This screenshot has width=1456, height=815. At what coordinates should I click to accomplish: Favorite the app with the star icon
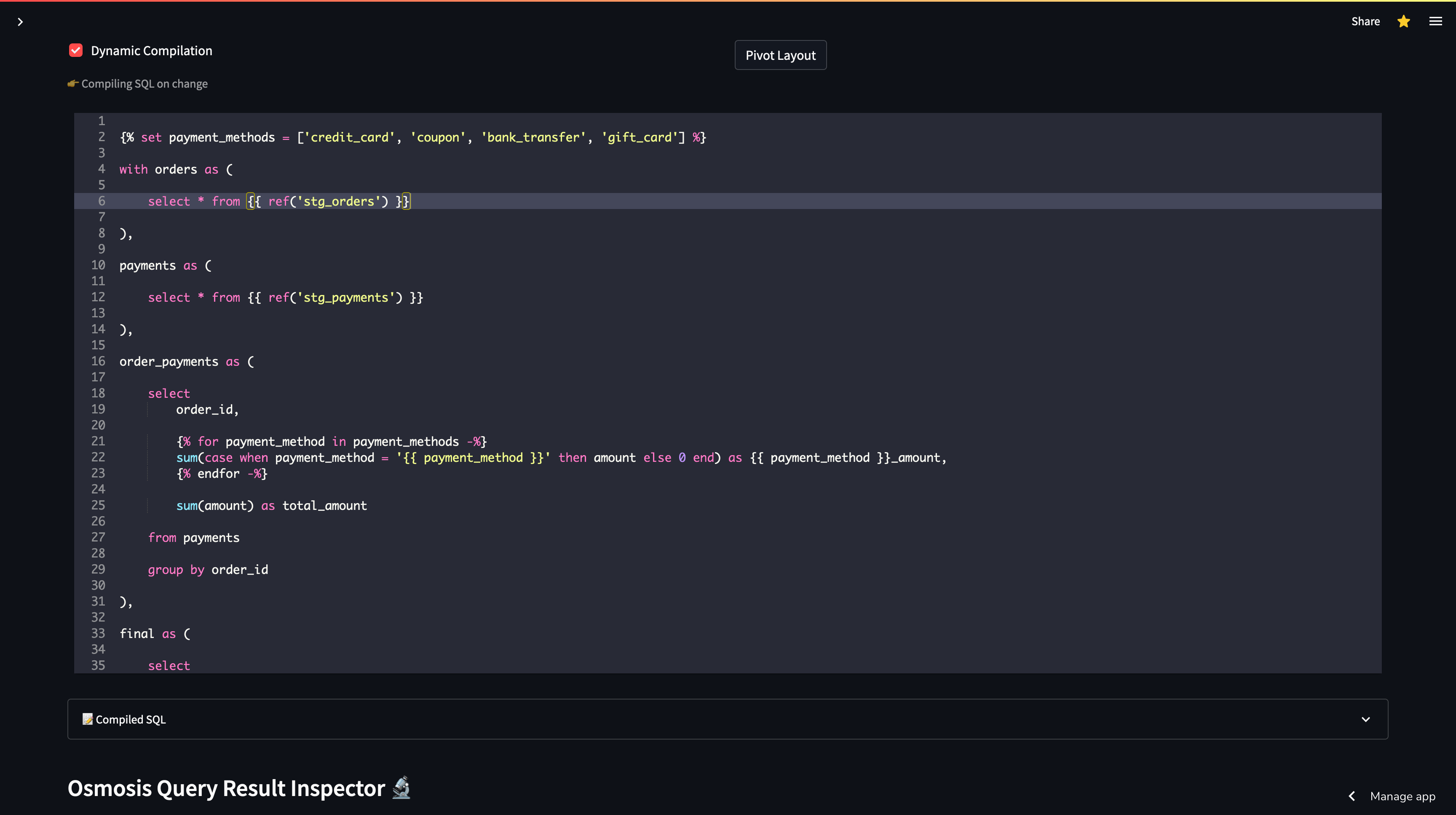click(1403, 21)
